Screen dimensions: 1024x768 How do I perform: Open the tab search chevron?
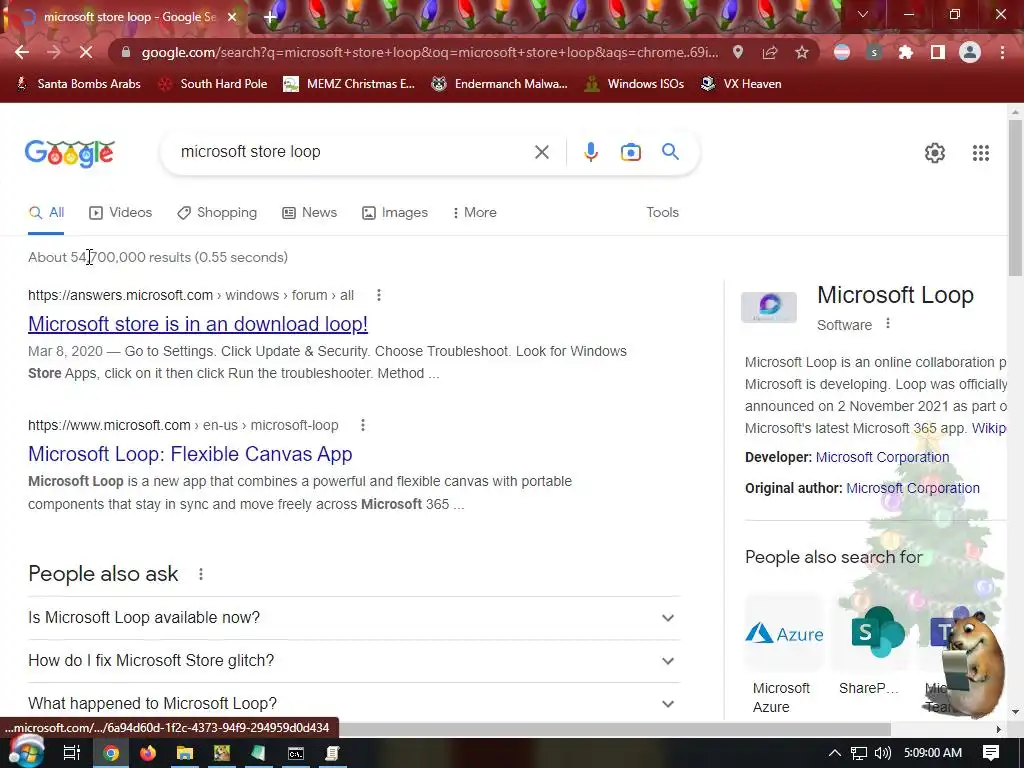[863, 14]
